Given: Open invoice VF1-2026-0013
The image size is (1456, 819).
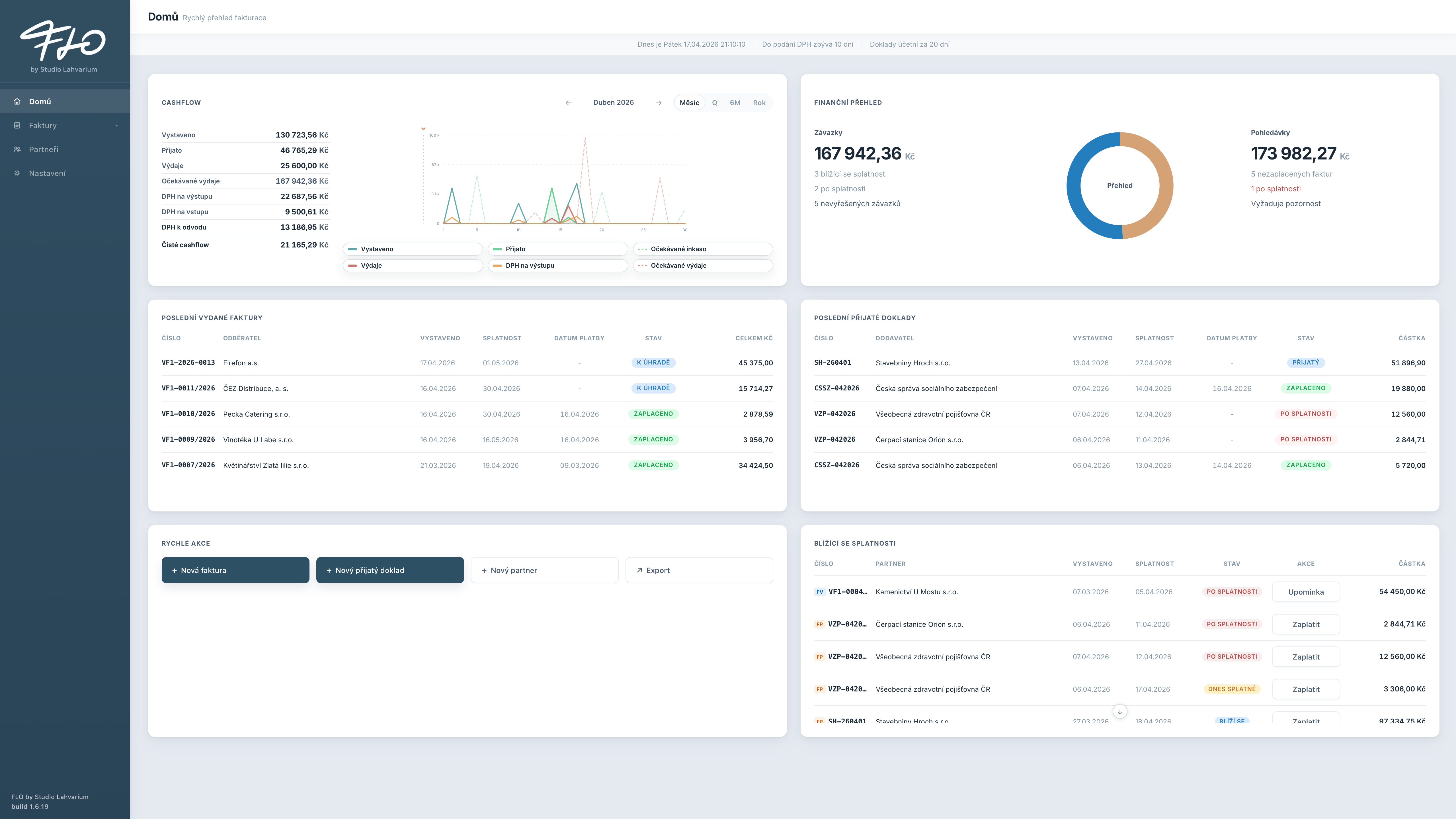Looking at the screenshot, I should [188, 363].
